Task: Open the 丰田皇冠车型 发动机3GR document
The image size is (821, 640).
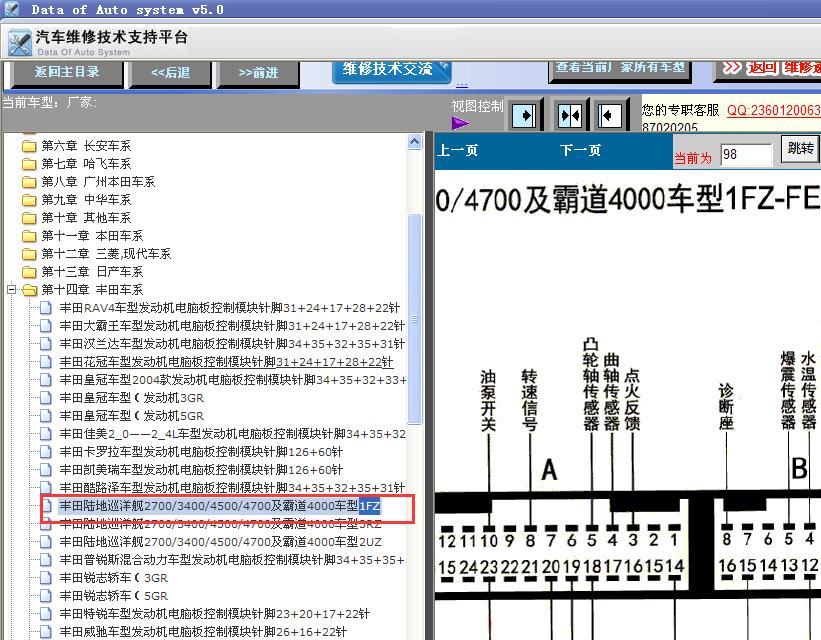Action: (x=131, y=398)
